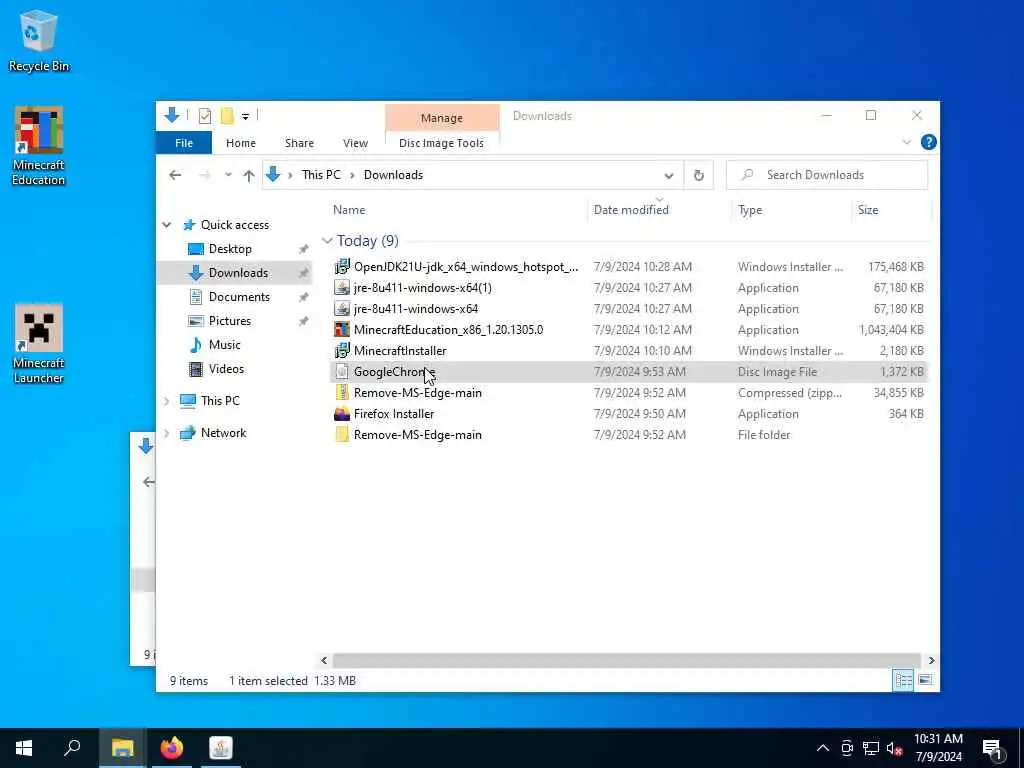1024x768 pixels.
Task: Switch to Details view layout
Action: click(x=903, y=680)
